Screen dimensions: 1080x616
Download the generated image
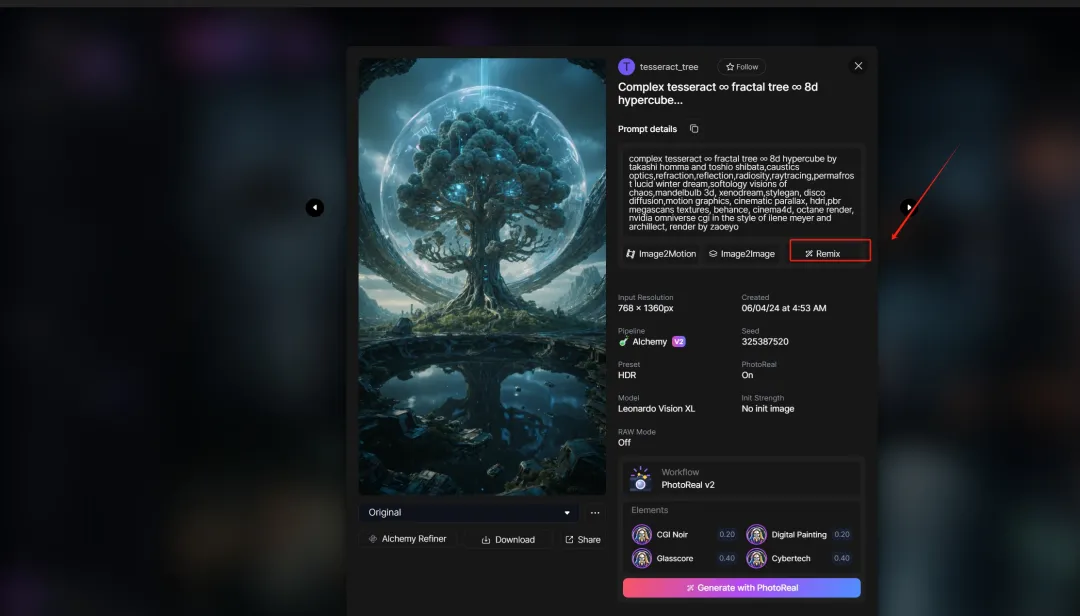point(508,540)
